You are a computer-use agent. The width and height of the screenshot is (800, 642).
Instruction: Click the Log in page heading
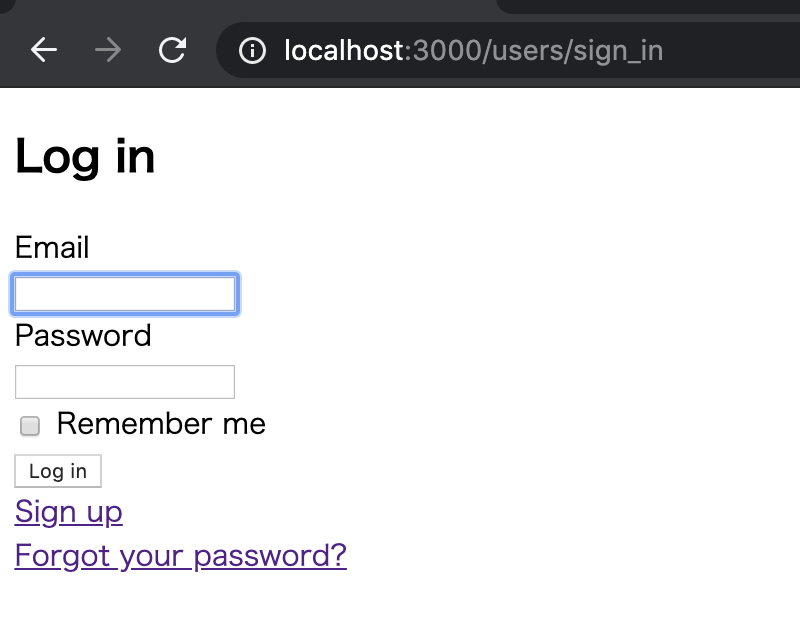tap(85, 157)
